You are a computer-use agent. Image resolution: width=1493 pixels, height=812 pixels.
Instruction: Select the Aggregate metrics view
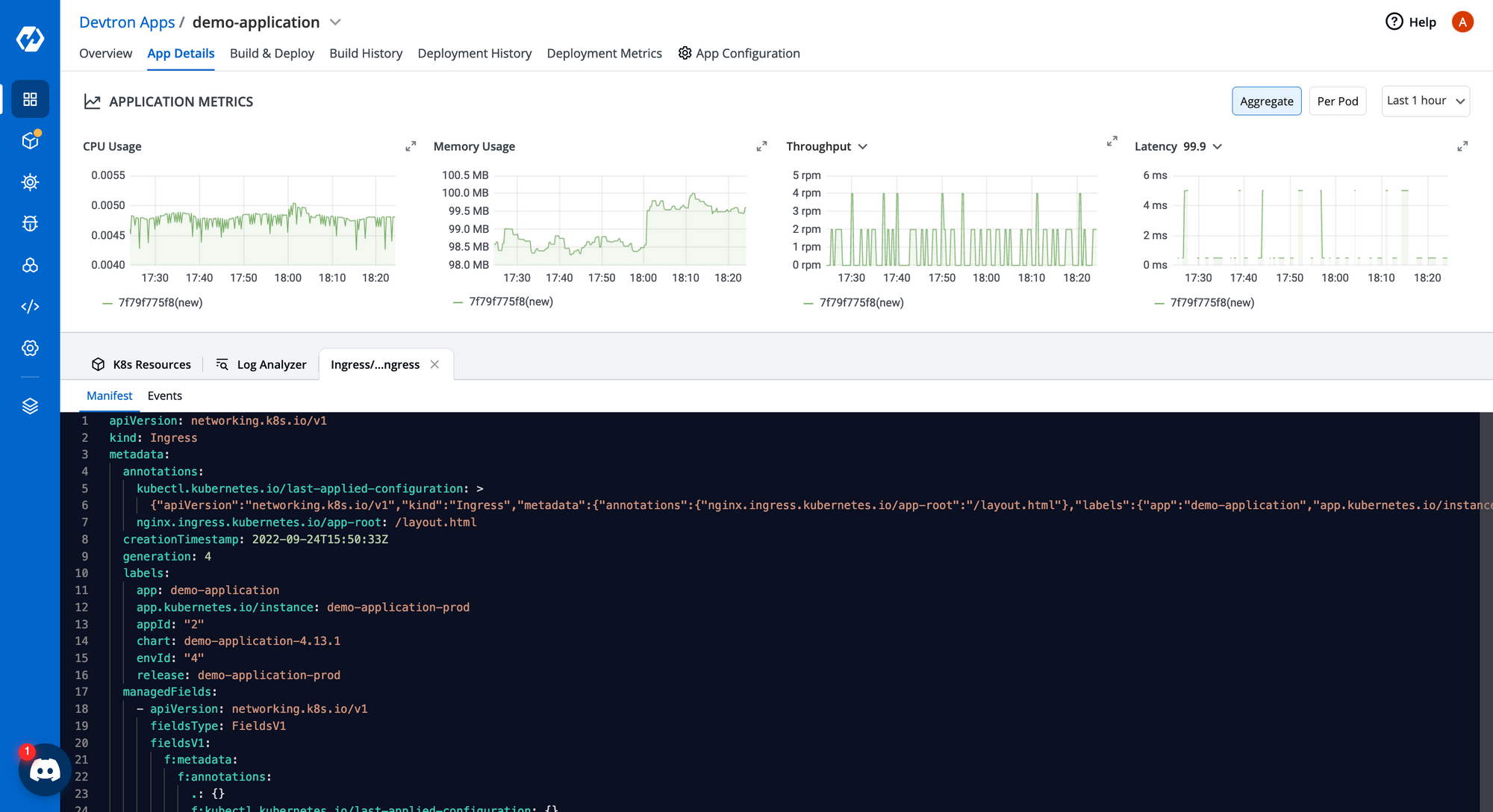[1266, 101]
